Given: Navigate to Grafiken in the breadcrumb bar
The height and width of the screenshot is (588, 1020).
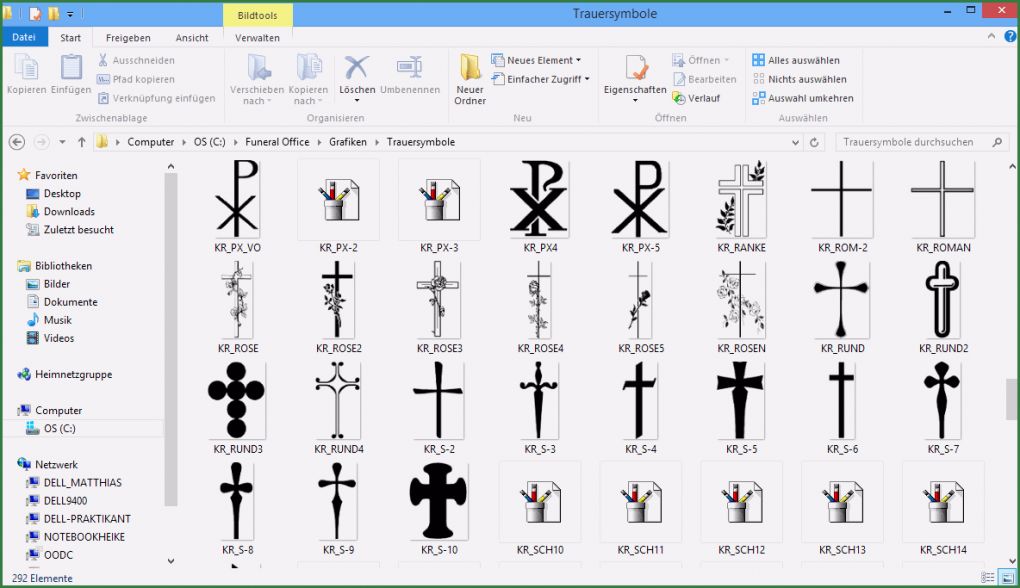Looking at the screenshot, I should coord(350,142).
